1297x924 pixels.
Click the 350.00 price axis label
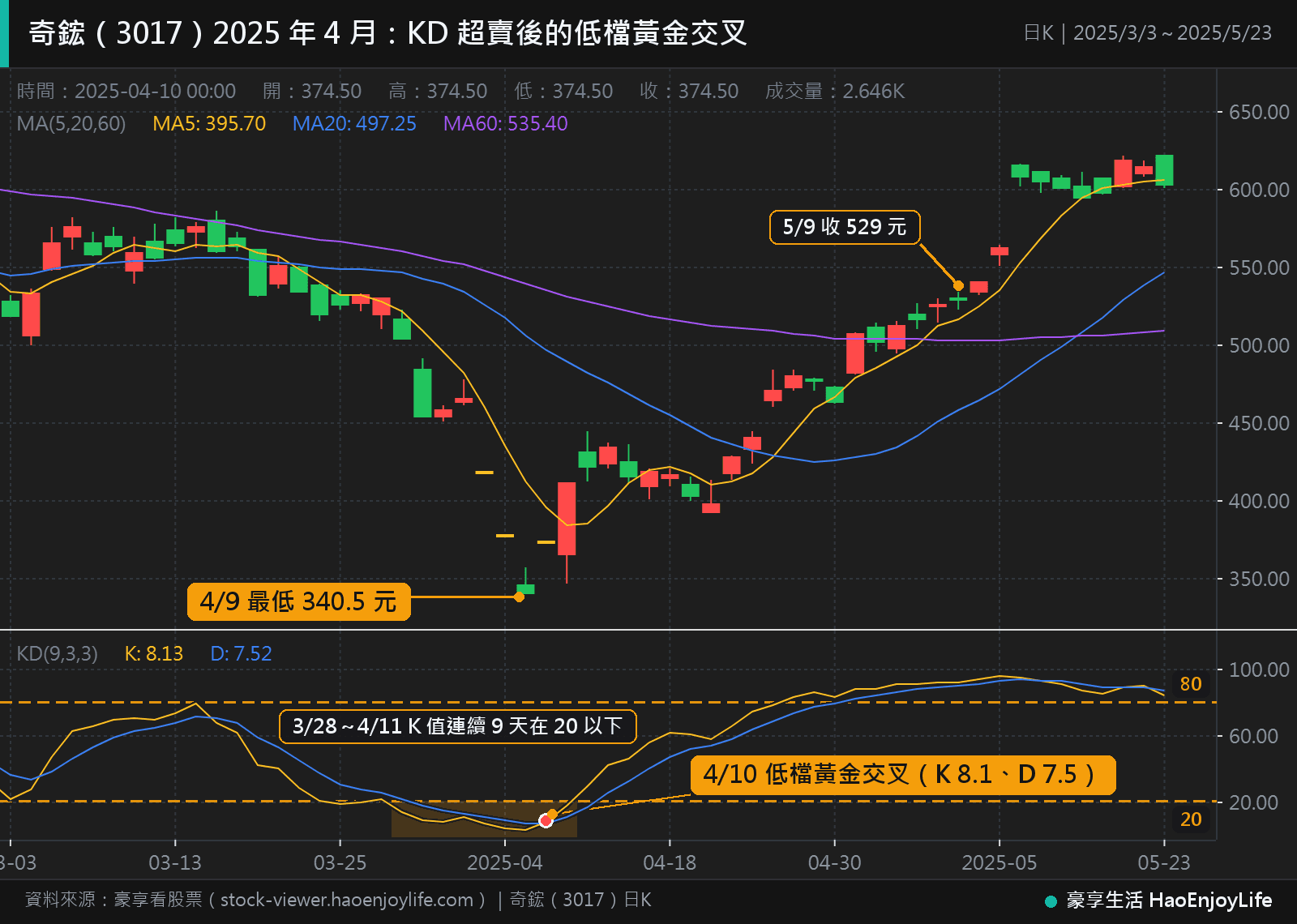click(x=1259, y=579)
